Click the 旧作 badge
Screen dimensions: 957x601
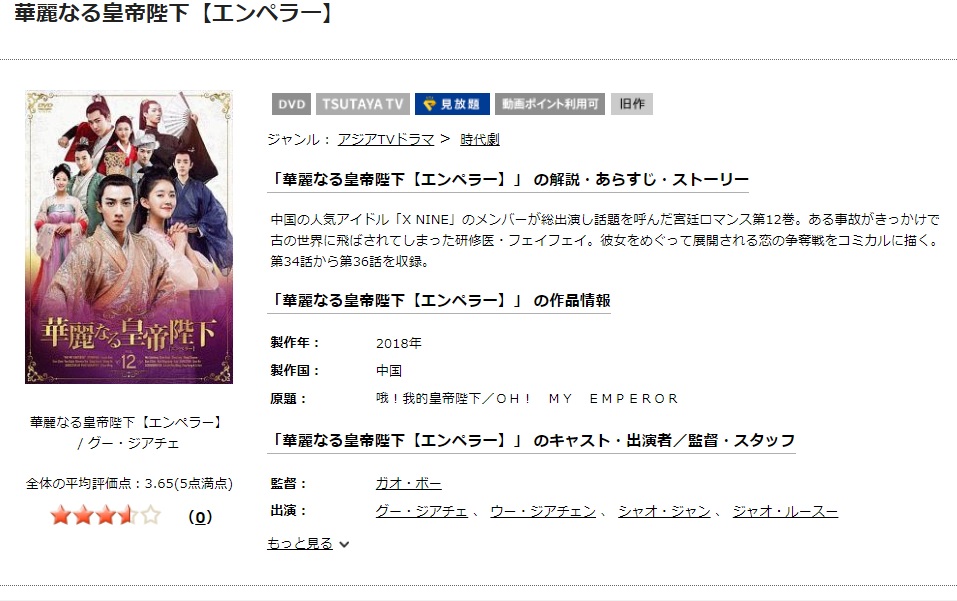pos(632,104)
